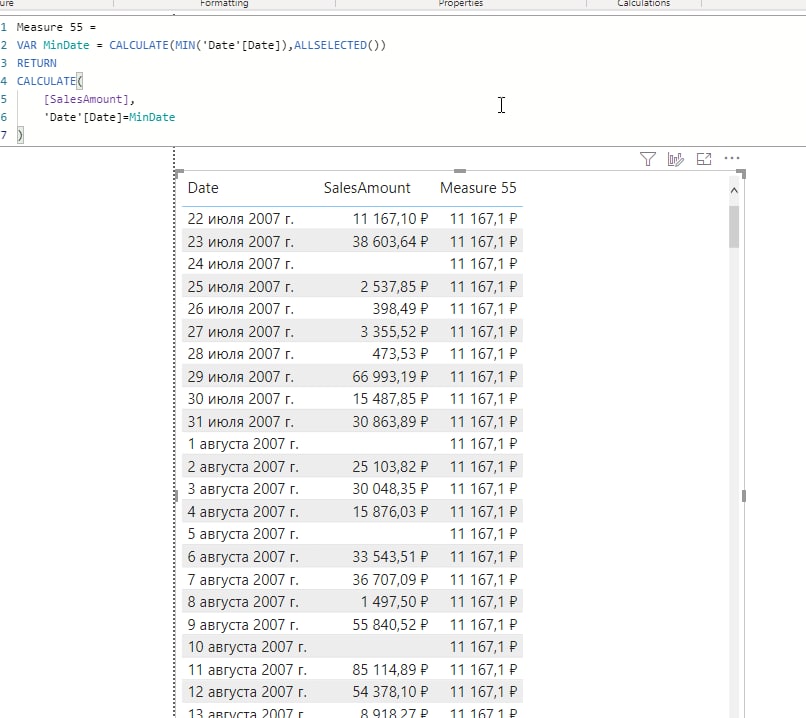The height and width of the screenshot is (718, 806).
Task: Click the CALCULATE keyword on line 4
Action: point(46,81)
